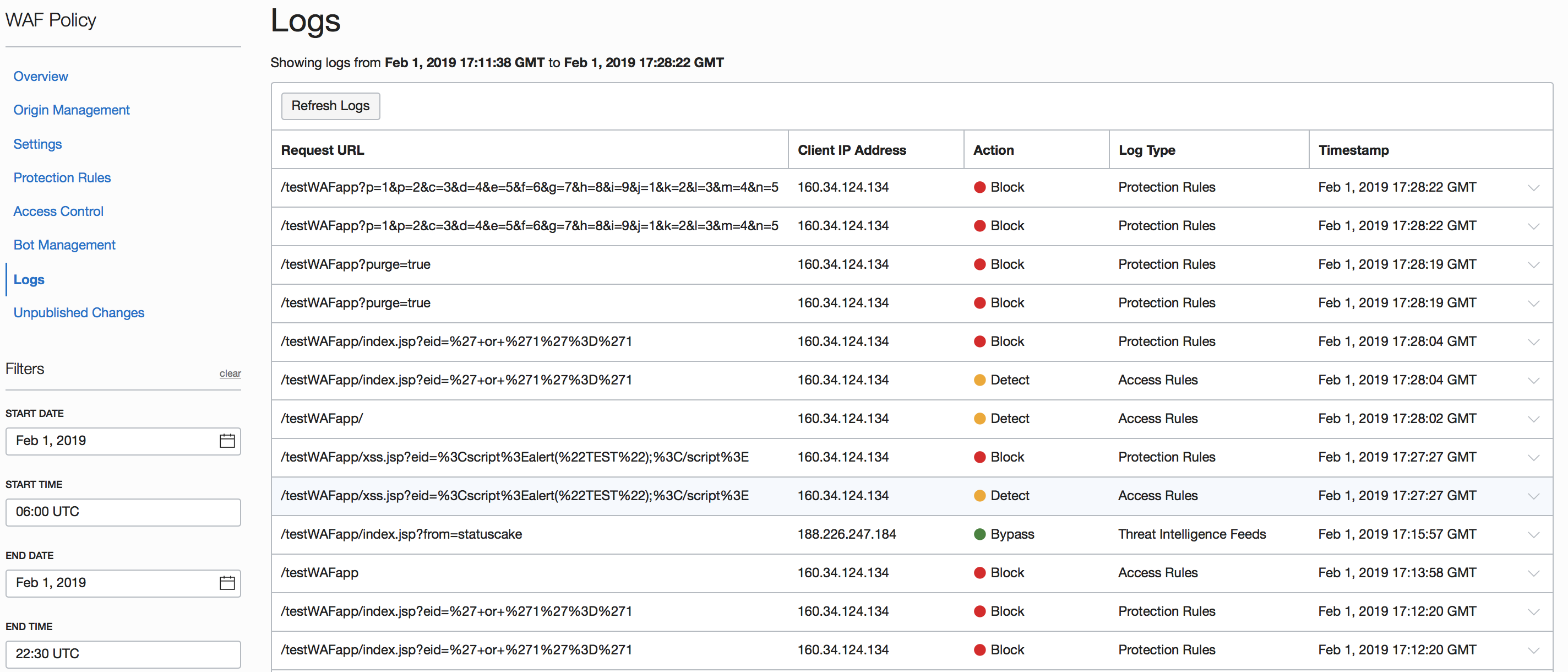Expand the 17:13:58 /testWAFapp log entry
This screenshot has height=672, width=1568.
coord(1533,573)
